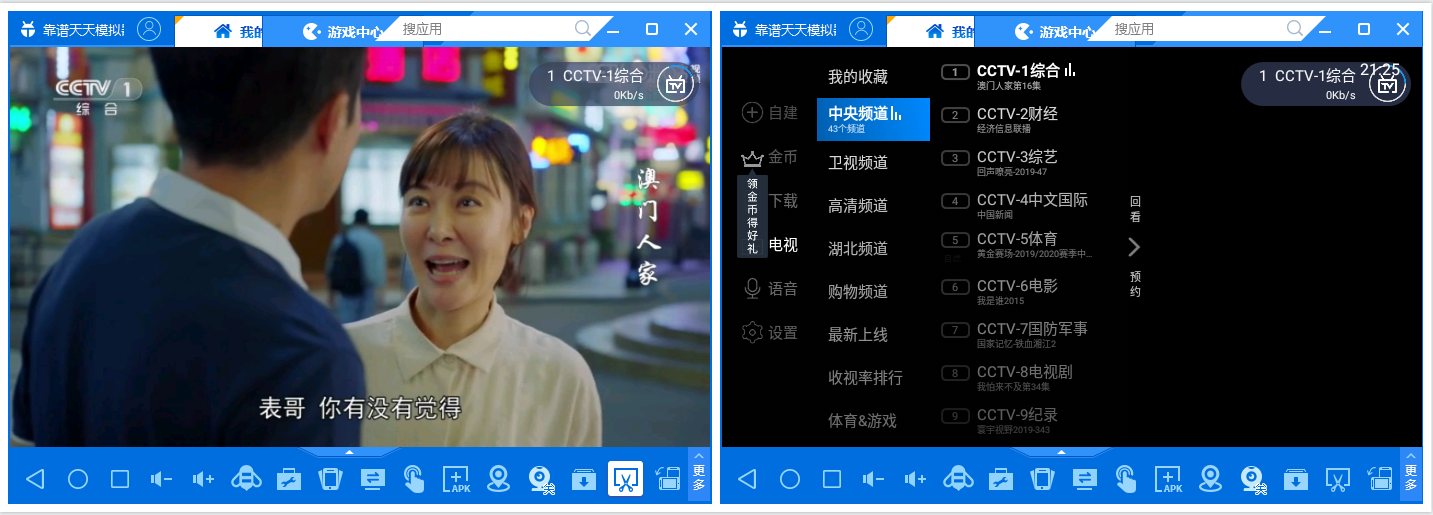Open 体育&游戏 category

coord(862,420)
